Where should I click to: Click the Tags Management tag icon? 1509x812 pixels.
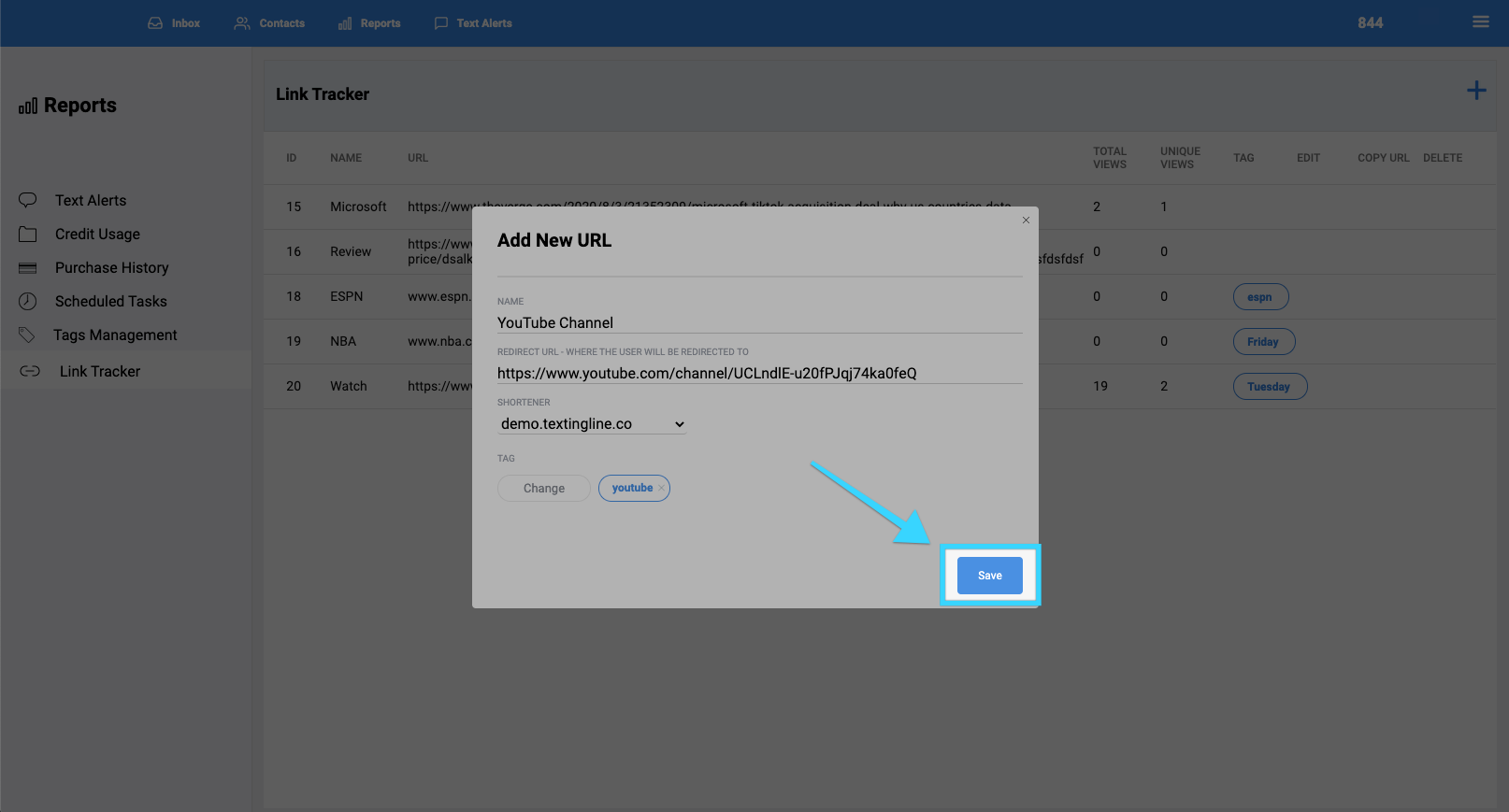pyautogui.click(x=27, y=335)
